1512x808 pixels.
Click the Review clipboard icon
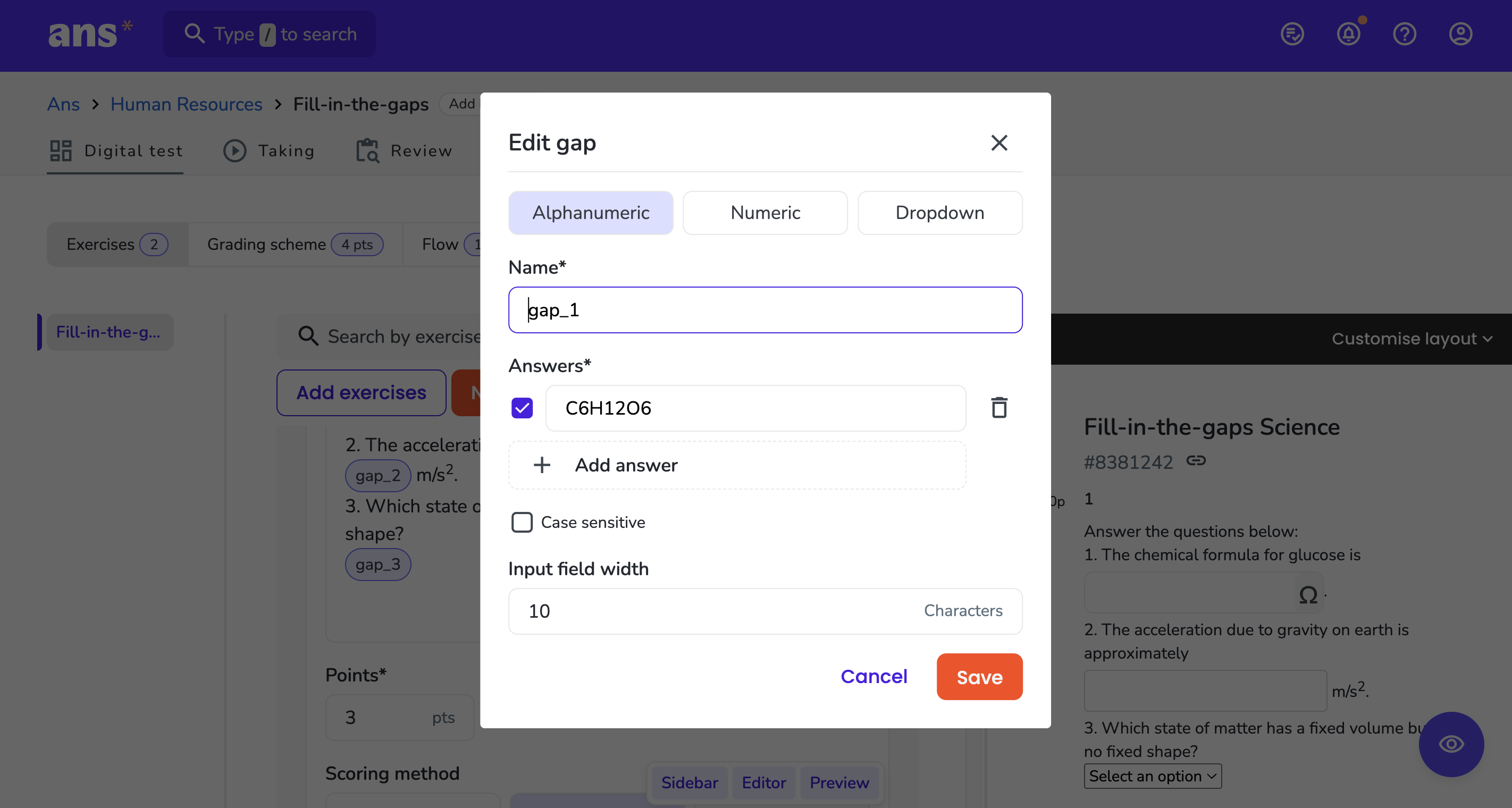367,151
